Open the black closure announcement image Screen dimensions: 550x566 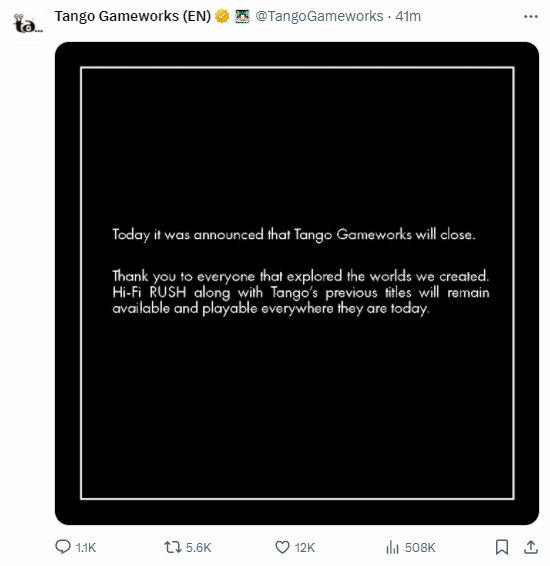297,283
